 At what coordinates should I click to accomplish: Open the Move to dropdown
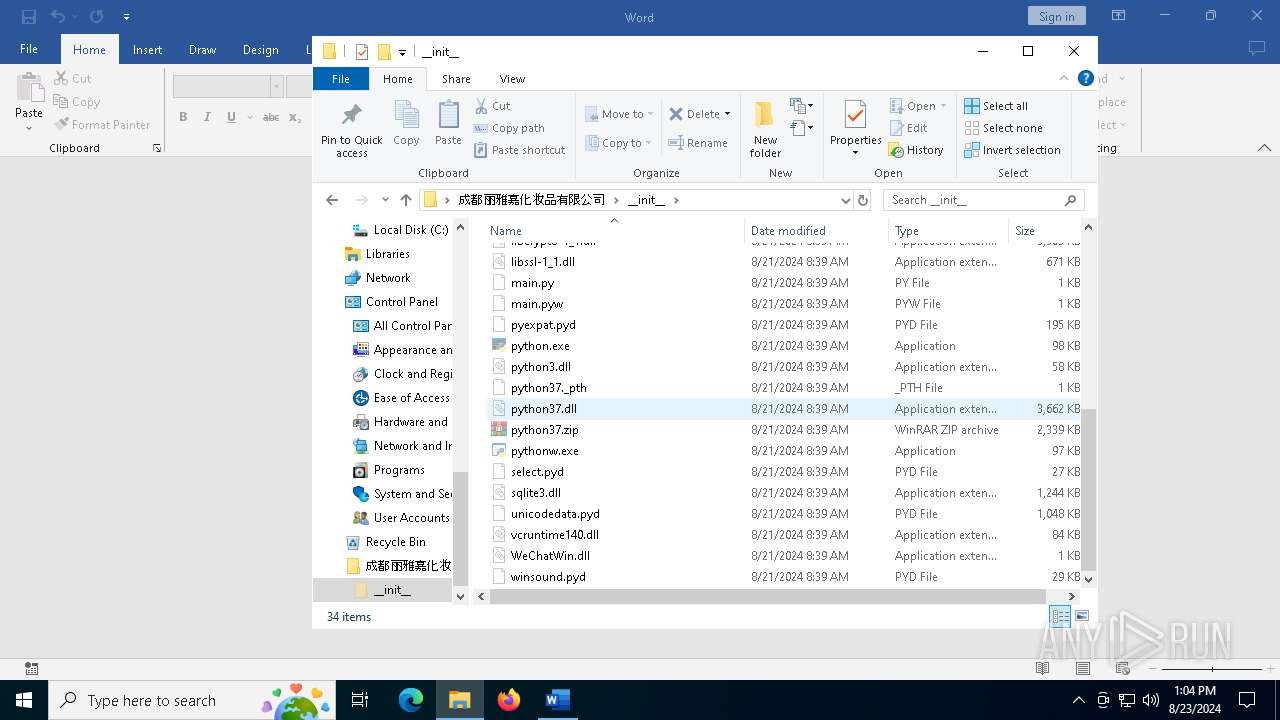pos(619,114)
